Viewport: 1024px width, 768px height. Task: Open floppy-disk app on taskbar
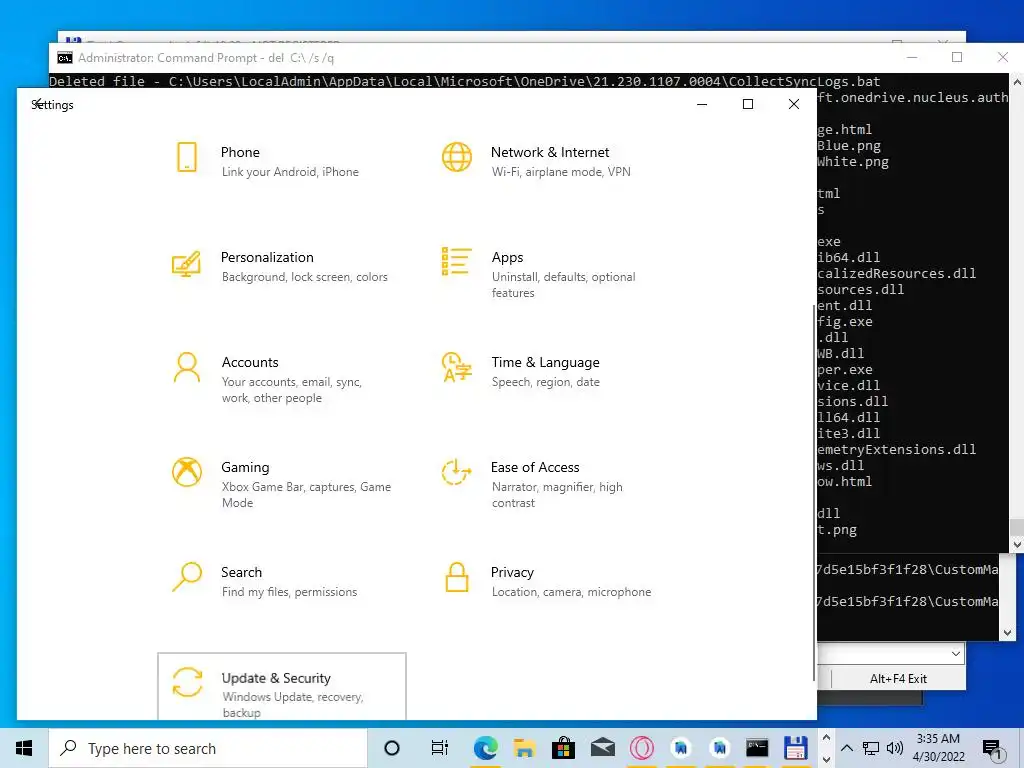tap(795, 748)
